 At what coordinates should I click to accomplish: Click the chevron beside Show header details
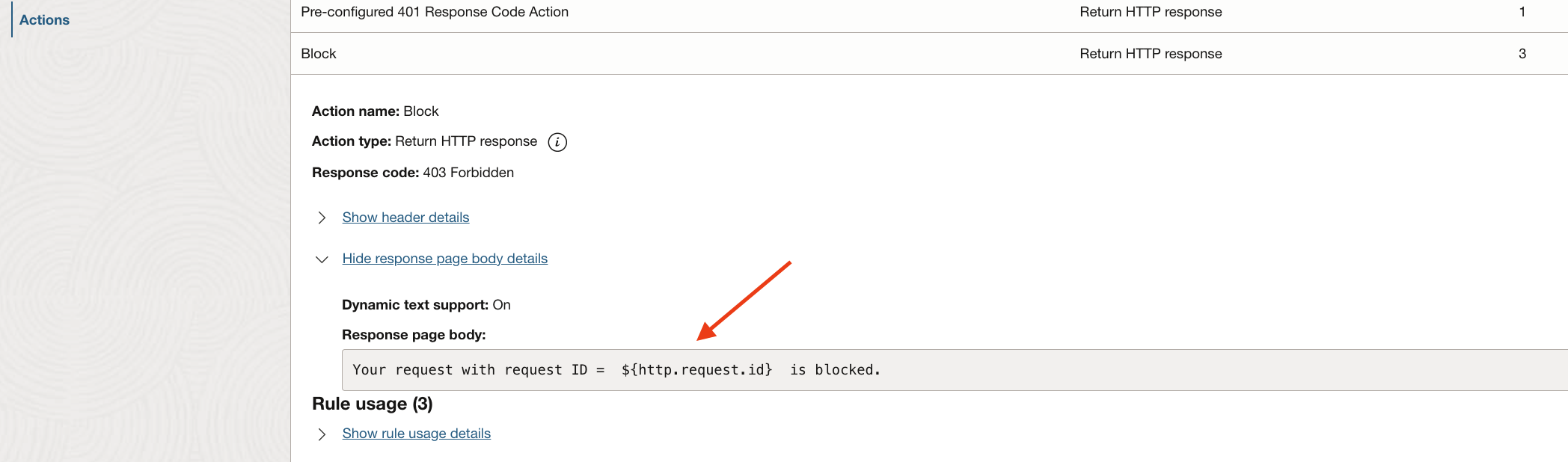(322, 218)
